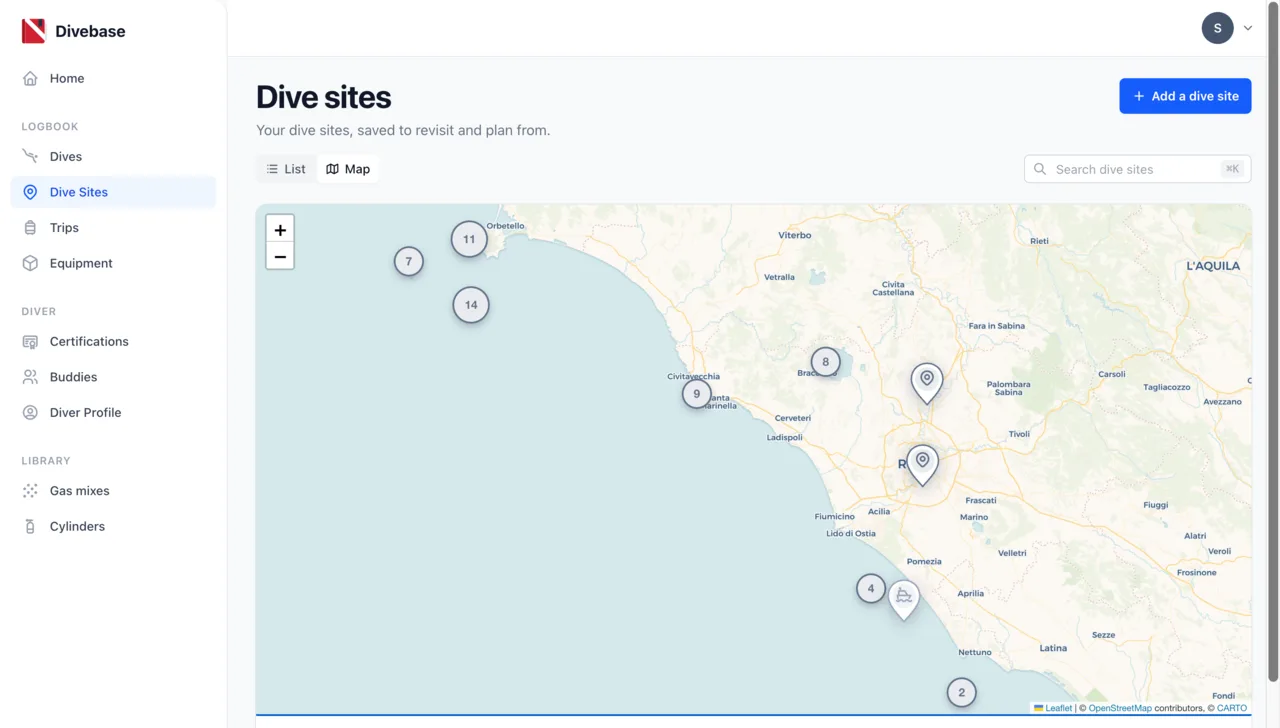Zoom out the map with minus

pyautogui.click(x=280, y=257)
